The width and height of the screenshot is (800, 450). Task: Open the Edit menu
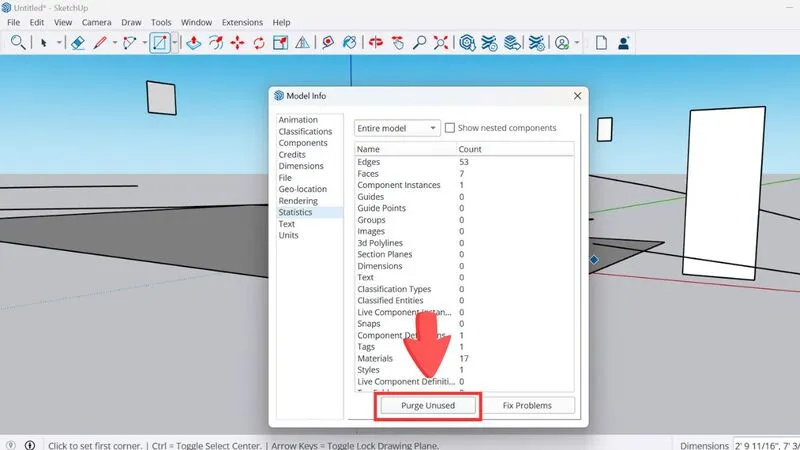point(37,22)
